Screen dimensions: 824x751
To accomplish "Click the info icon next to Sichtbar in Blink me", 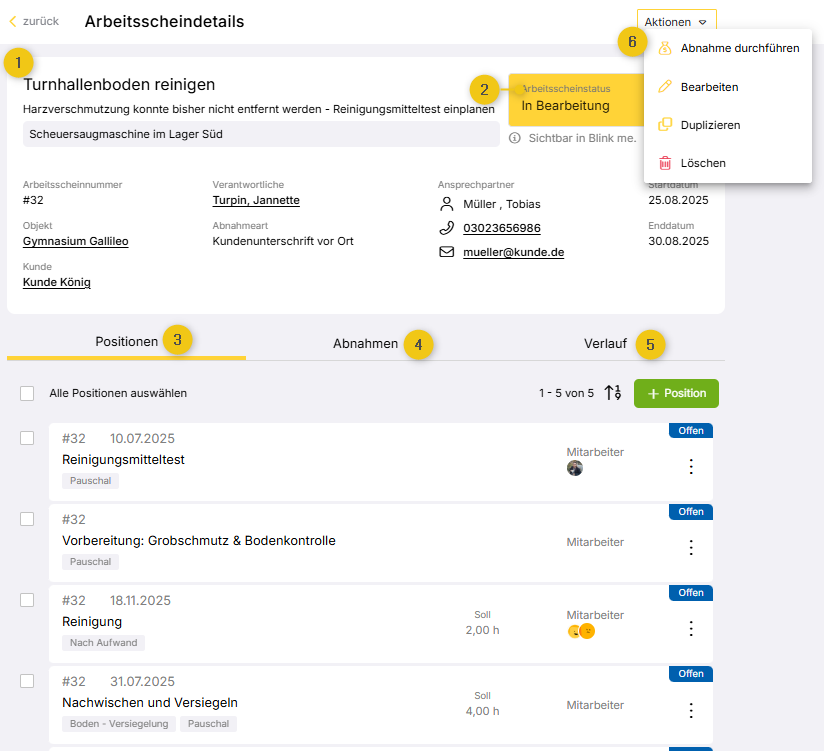I will [515, 138].
